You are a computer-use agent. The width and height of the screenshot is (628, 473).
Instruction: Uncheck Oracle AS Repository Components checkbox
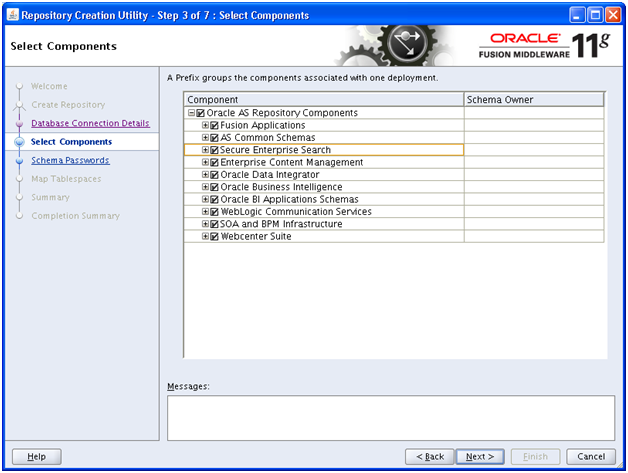[x=201, y=113]
